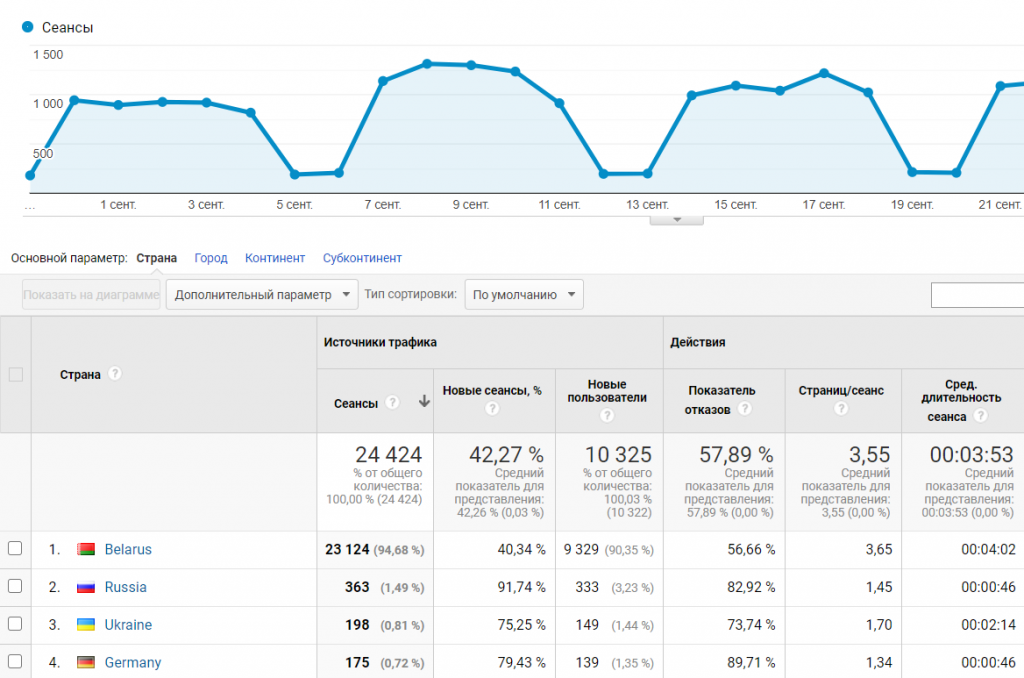1024x678 pixels.
Task: Click help icon beside Сеансы column header
Action: pos(392,403)
